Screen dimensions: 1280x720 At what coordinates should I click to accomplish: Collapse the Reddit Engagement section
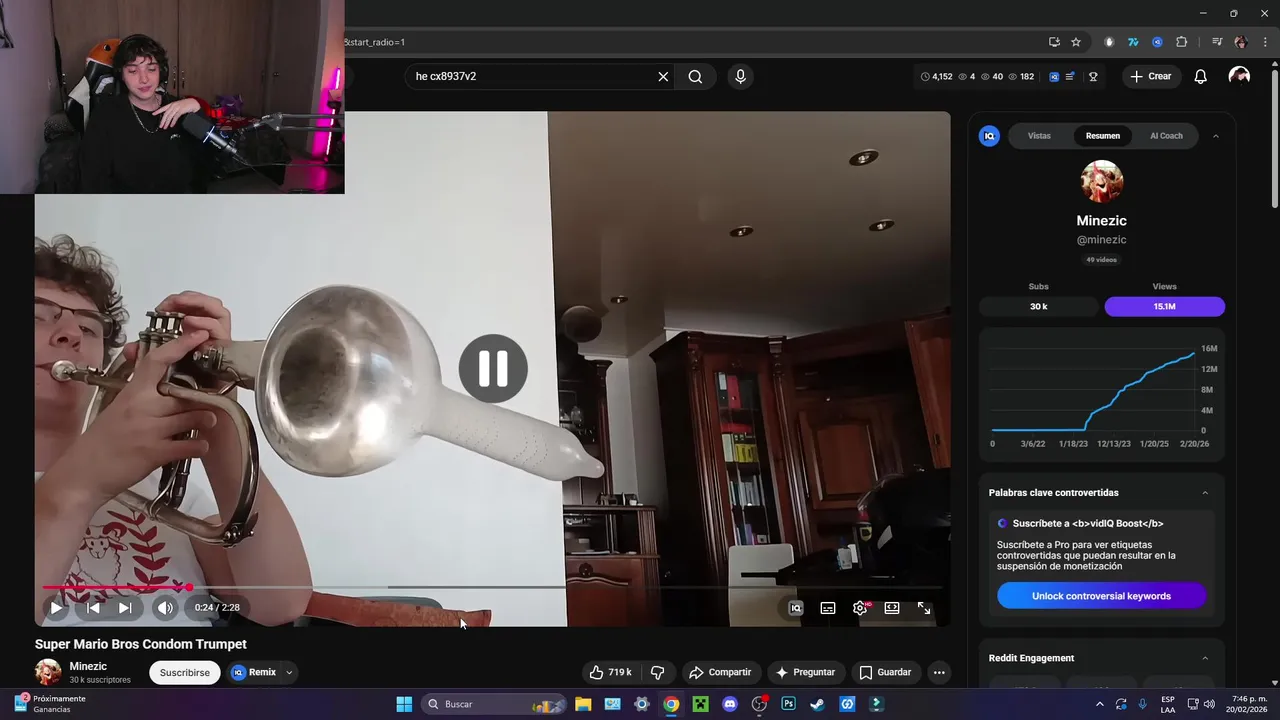pyautogui.click(x=1205, y=658)
